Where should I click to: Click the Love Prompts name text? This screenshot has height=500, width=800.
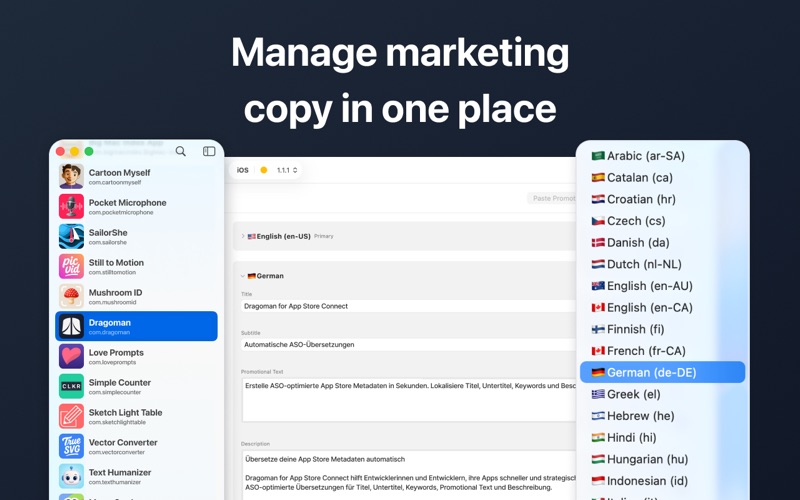(116, 353)
